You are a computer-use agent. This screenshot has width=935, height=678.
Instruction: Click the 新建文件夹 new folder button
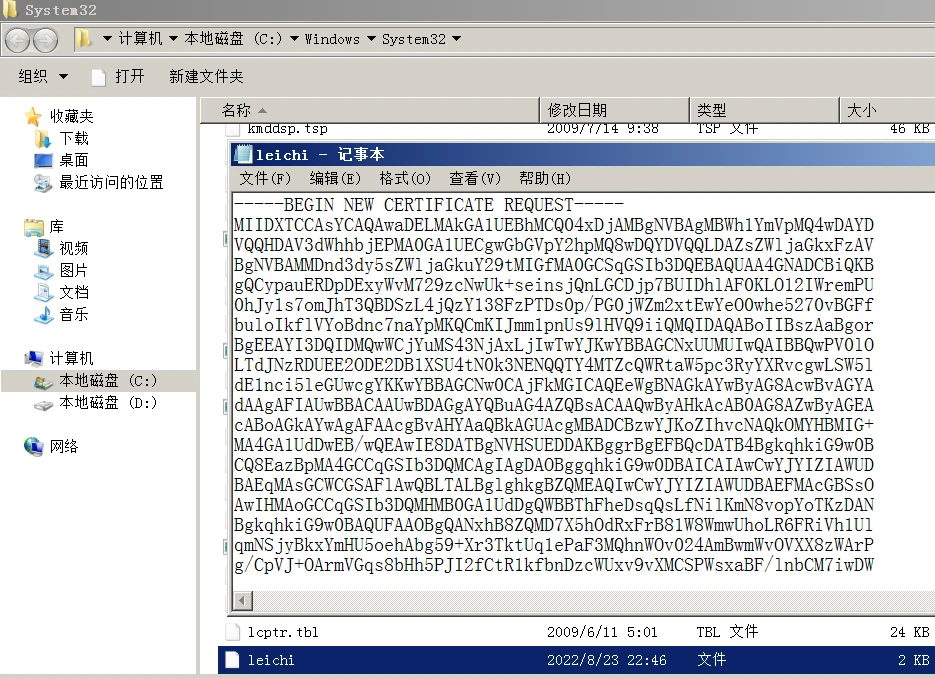pos(206,76)
